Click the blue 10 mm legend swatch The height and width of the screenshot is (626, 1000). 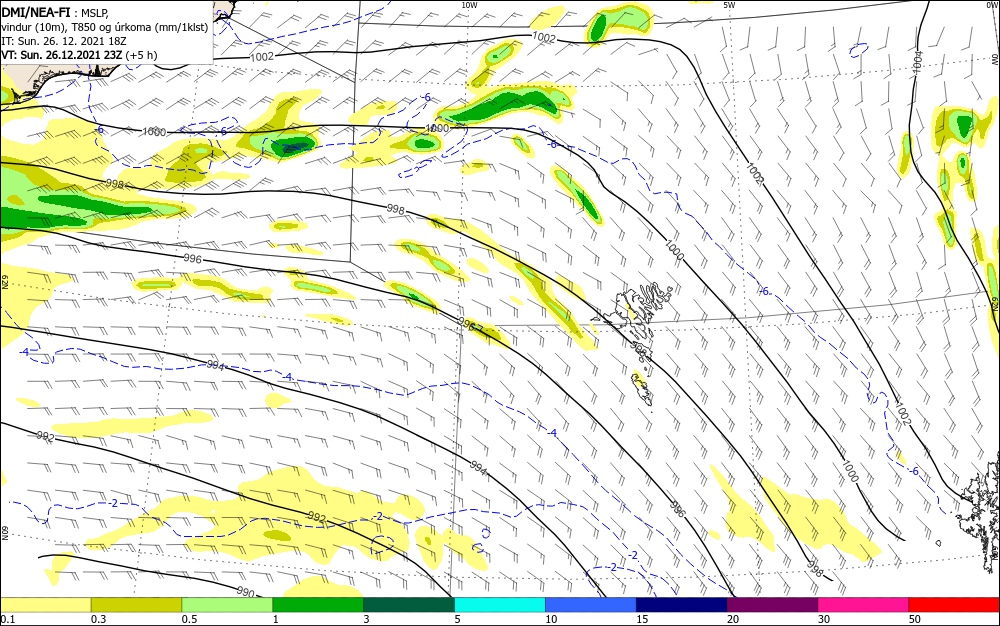pos(591,605)
